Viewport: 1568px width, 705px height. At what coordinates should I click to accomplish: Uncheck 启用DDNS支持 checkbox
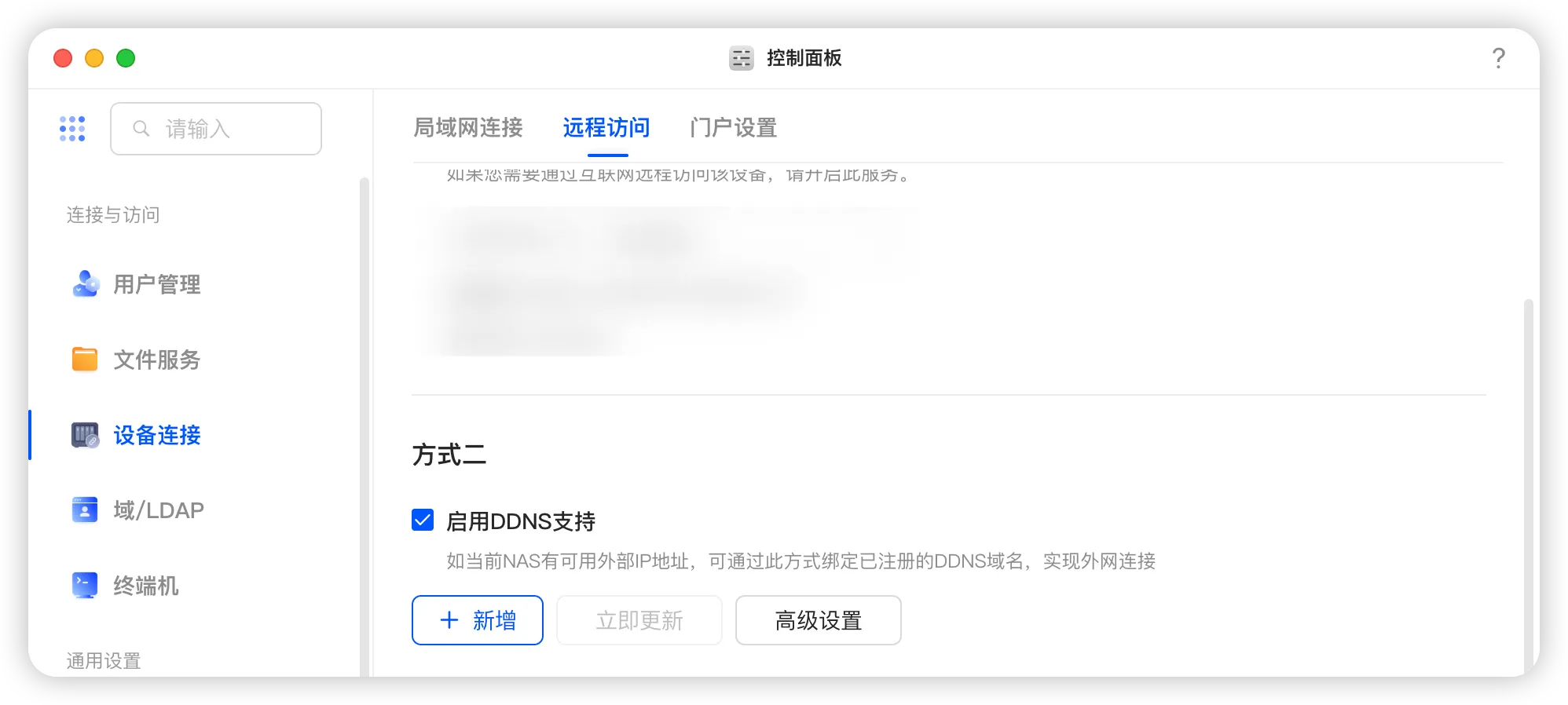point(423,520)
